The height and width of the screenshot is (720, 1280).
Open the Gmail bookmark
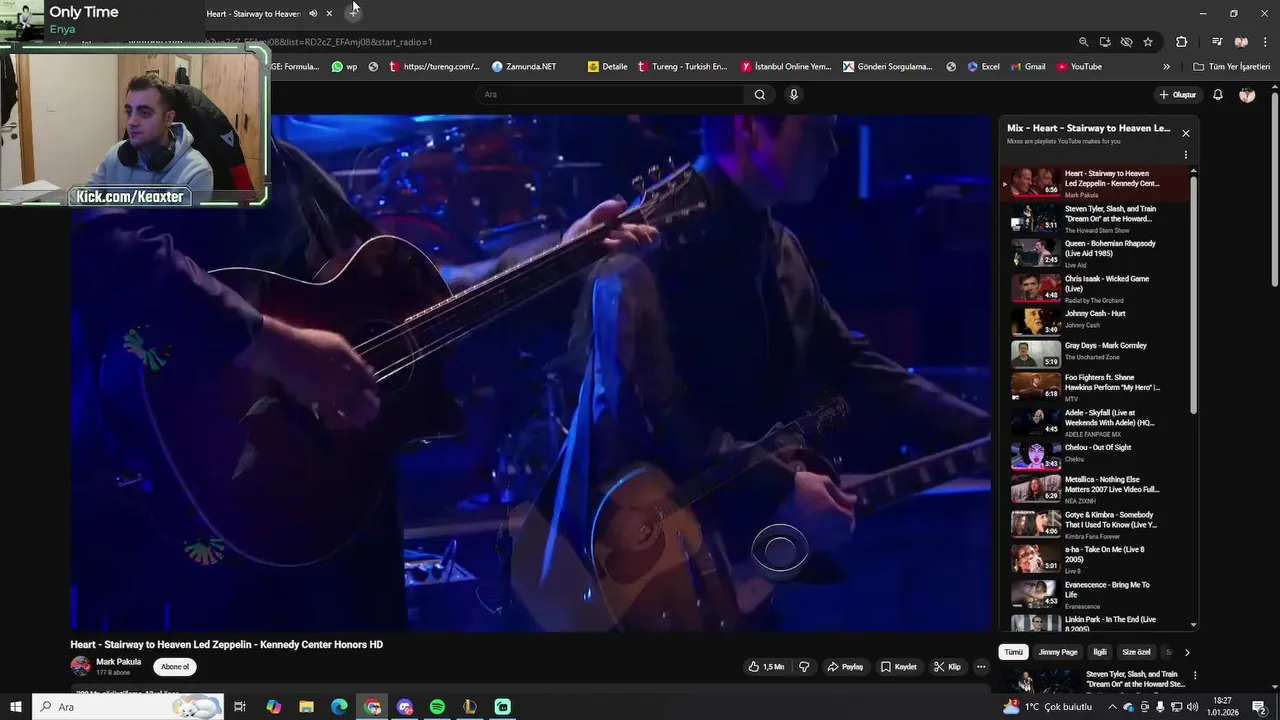coord(1028,67)
